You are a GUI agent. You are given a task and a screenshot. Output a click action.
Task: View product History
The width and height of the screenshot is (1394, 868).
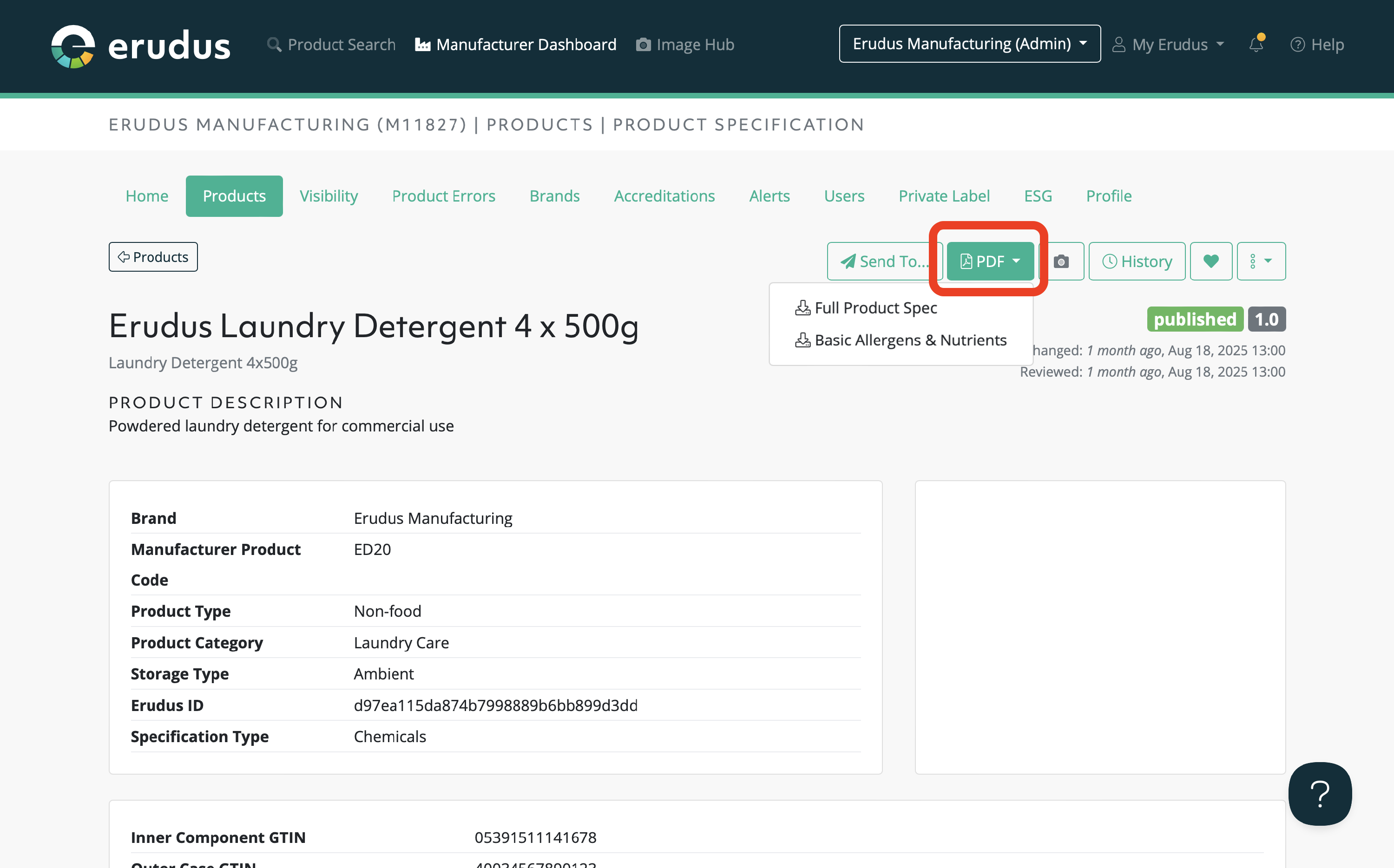1137,261
